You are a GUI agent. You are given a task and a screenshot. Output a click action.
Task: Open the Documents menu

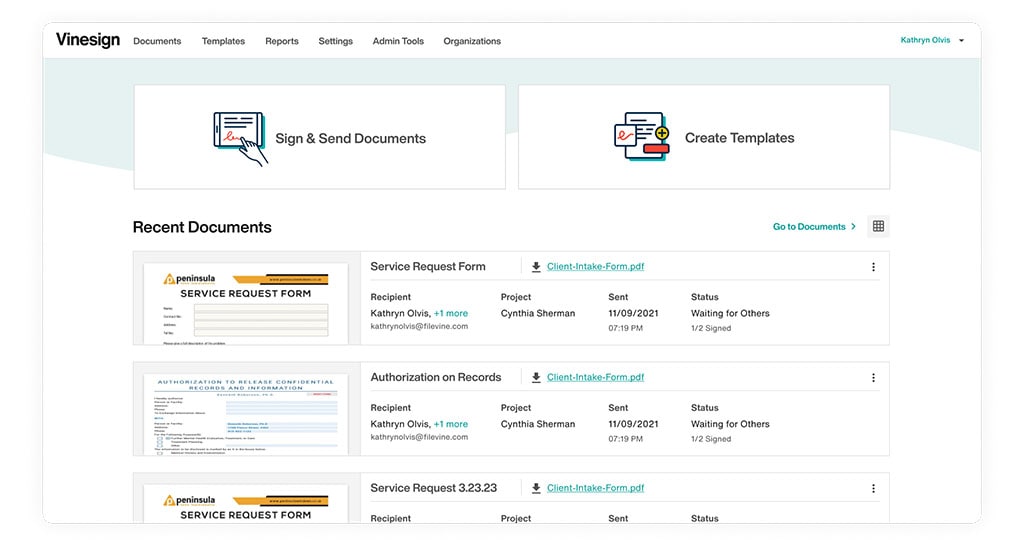(157, 41)
